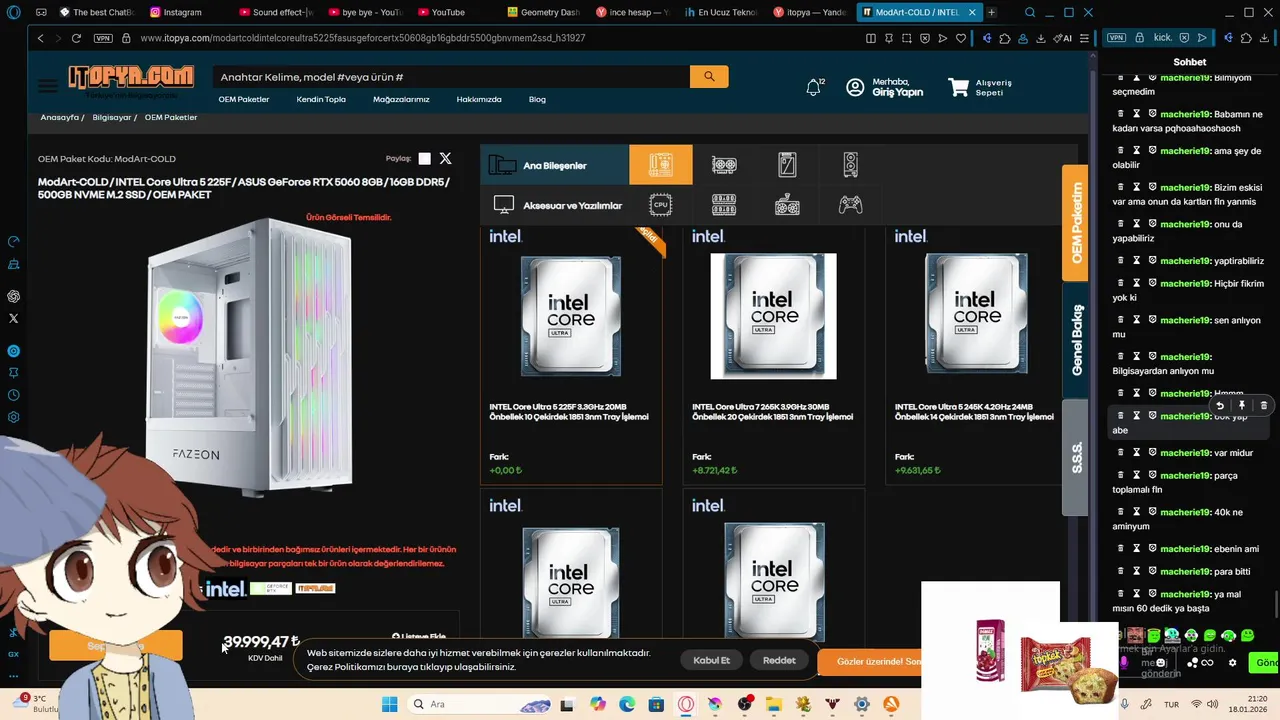This screenshot has height=720, width=1280.
Task: Click the Gönder chat send button
Action: (1266, 663)
